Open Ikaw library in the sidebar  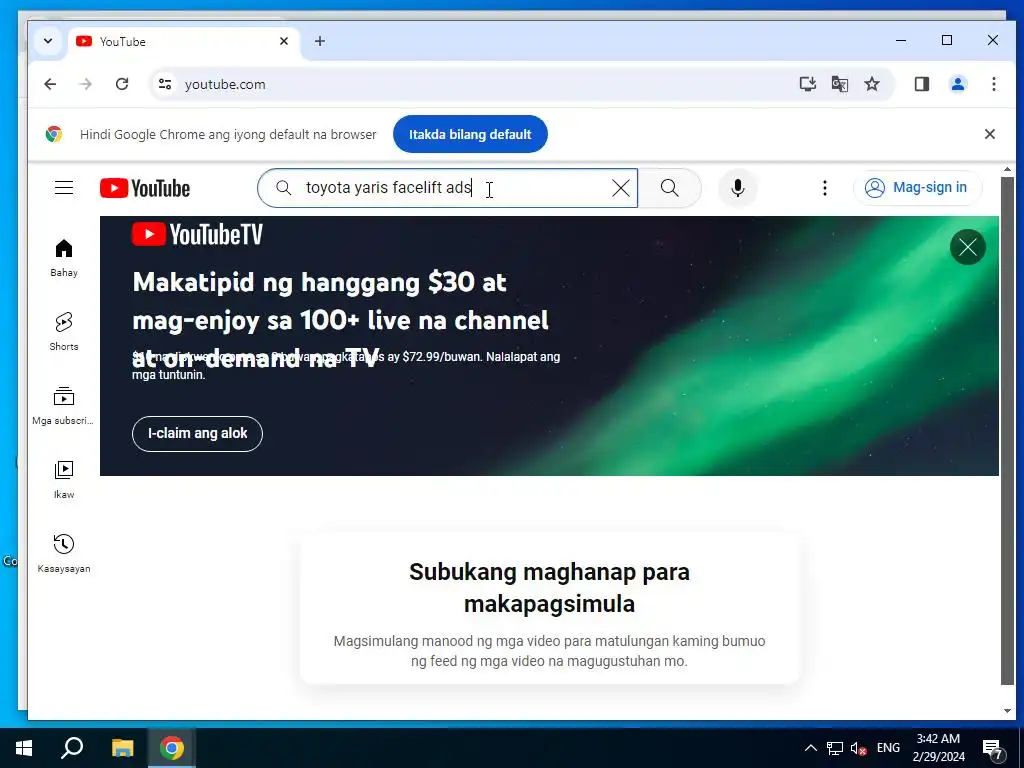click(63, 480)
